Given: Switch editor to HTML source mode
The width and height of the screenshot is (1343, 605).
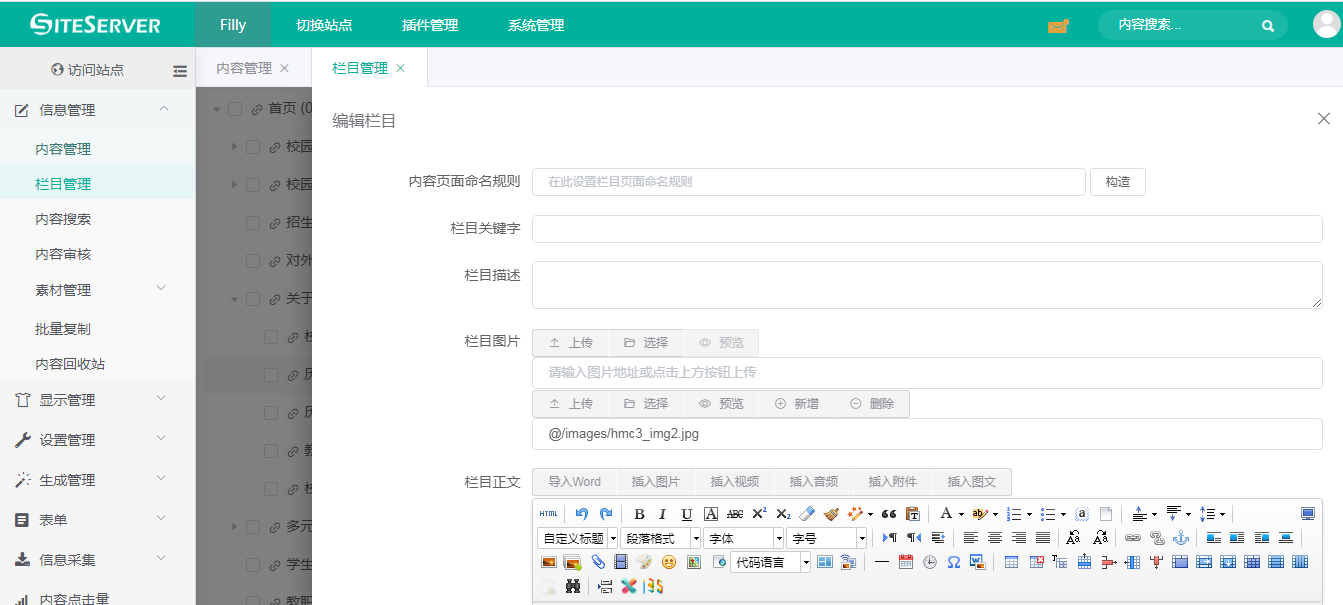Looking at the screenshot, I should point(548,514).
